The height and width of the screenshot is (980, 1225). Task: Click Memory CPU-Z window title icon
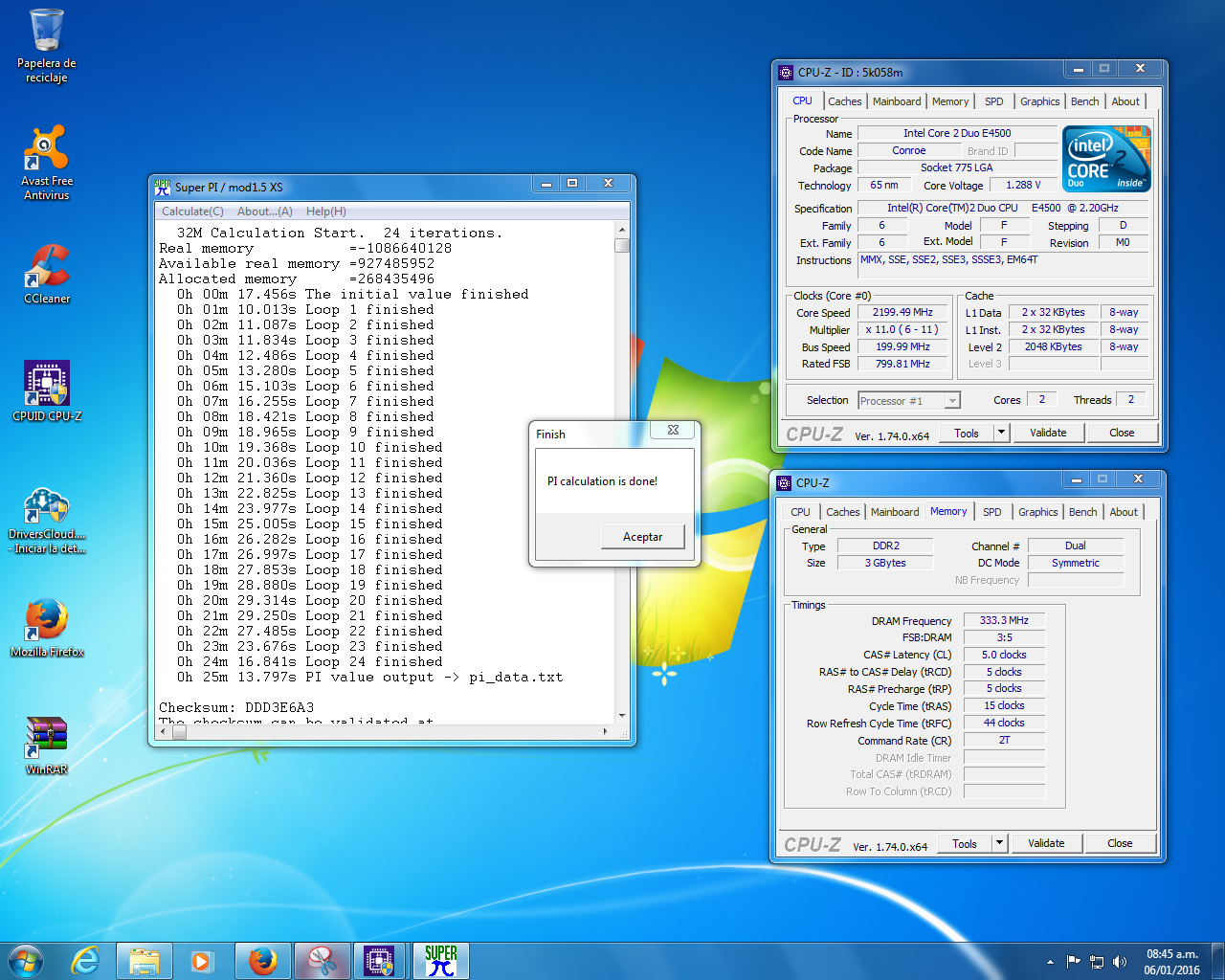coord(784,482)
